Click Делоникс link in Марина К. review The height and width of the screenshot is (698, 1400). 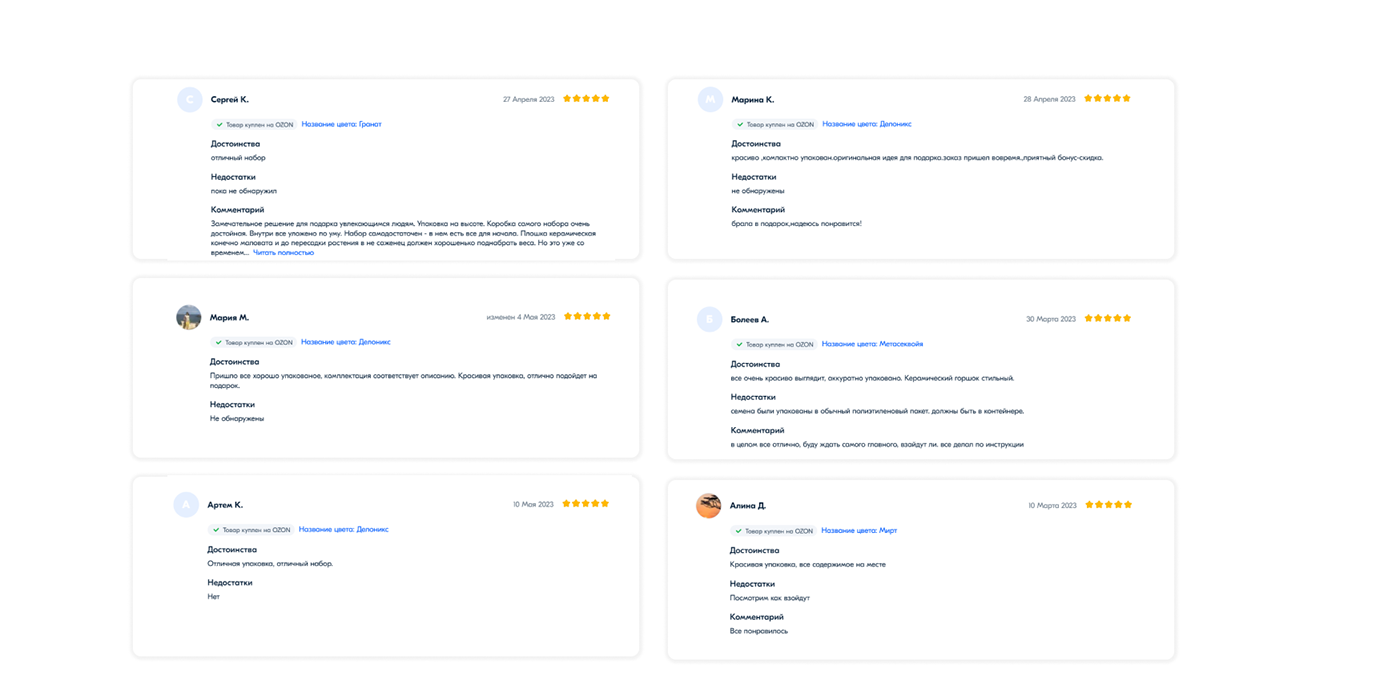(866, 124)
